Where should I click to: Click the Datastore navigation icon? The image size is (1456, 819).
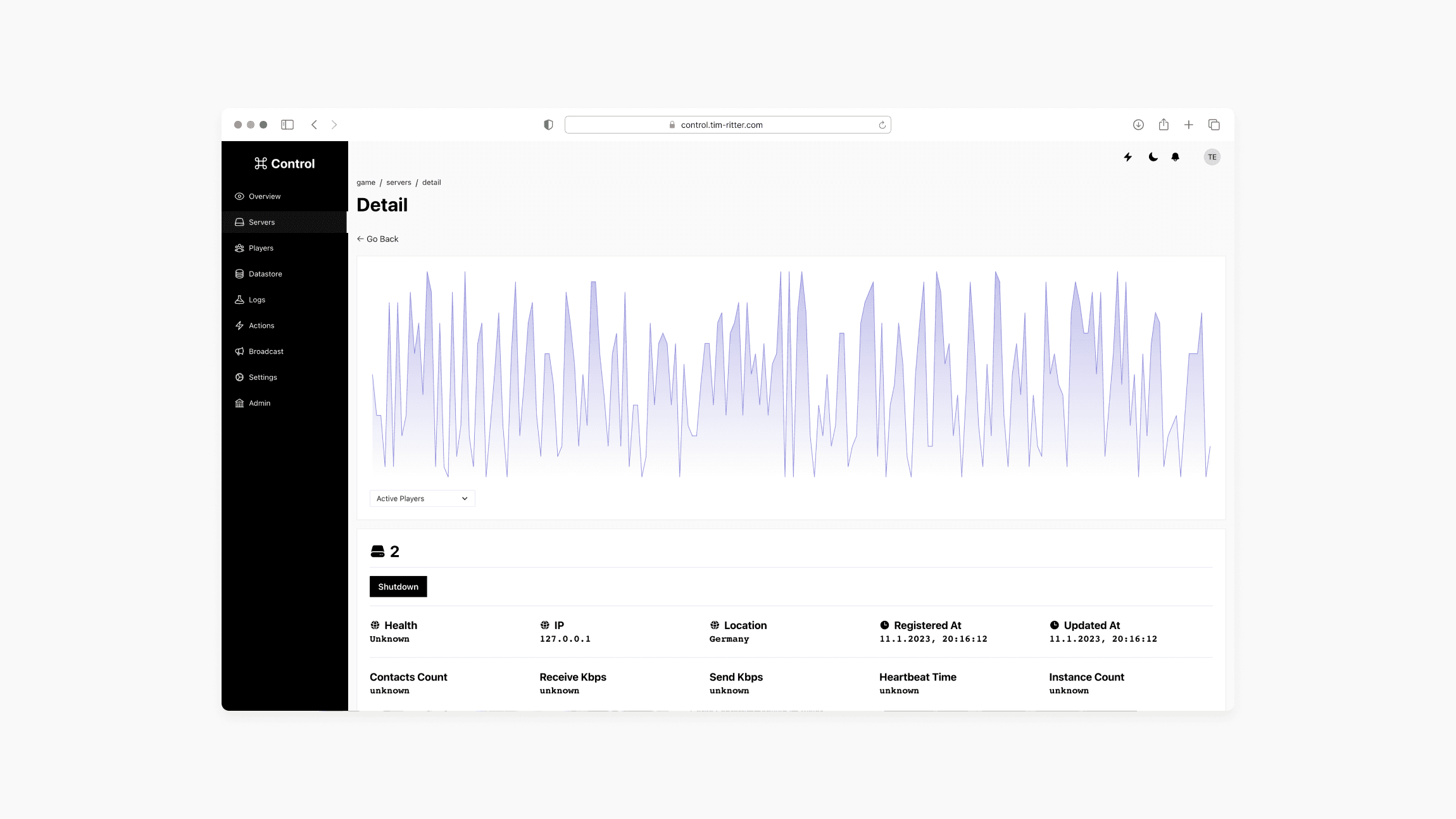[239, 273]
